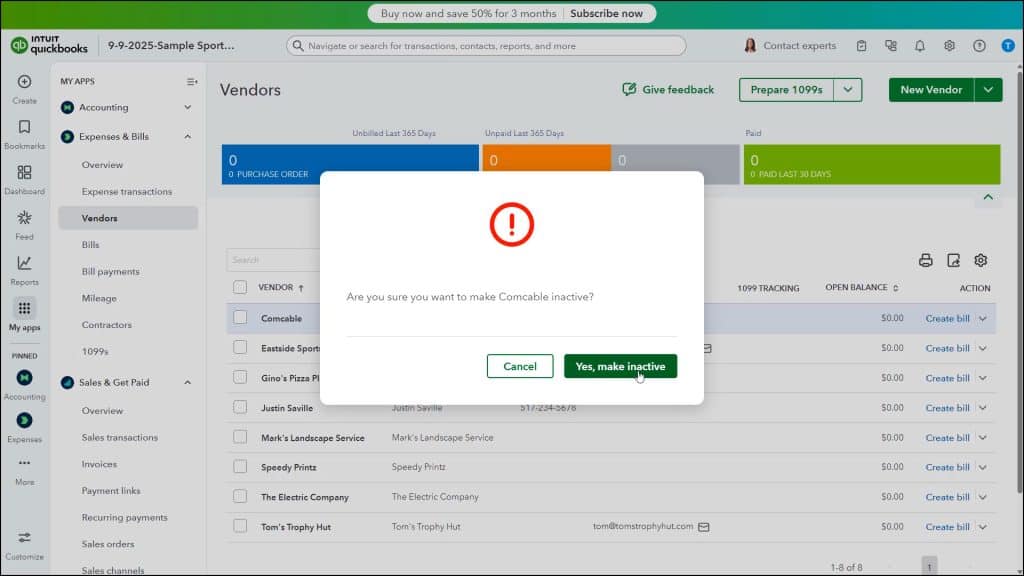Open the help question mark icon
1024x576 pixels.
(979, 46)
